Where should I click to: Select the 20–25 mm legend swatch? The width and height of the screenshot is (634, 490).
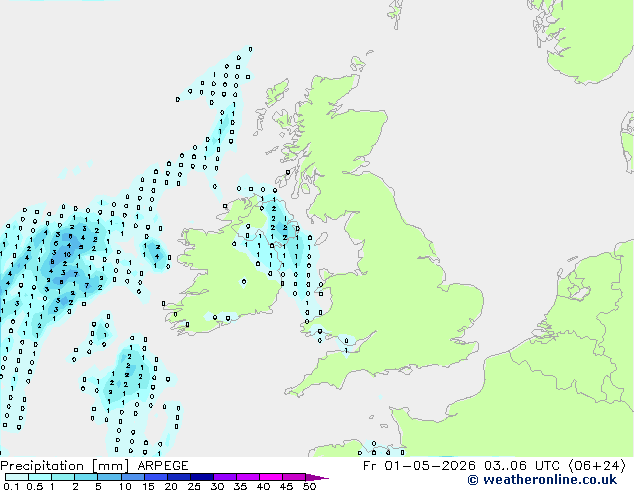178,477
